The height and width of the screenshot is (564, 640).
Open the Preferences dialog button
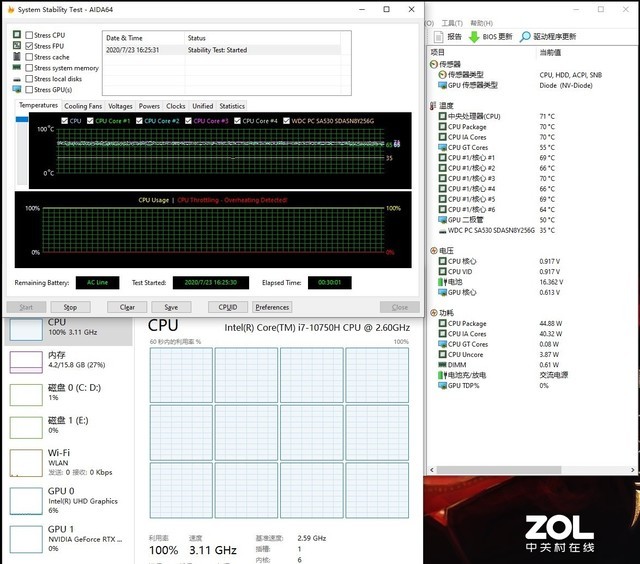[x=272, y=307]
